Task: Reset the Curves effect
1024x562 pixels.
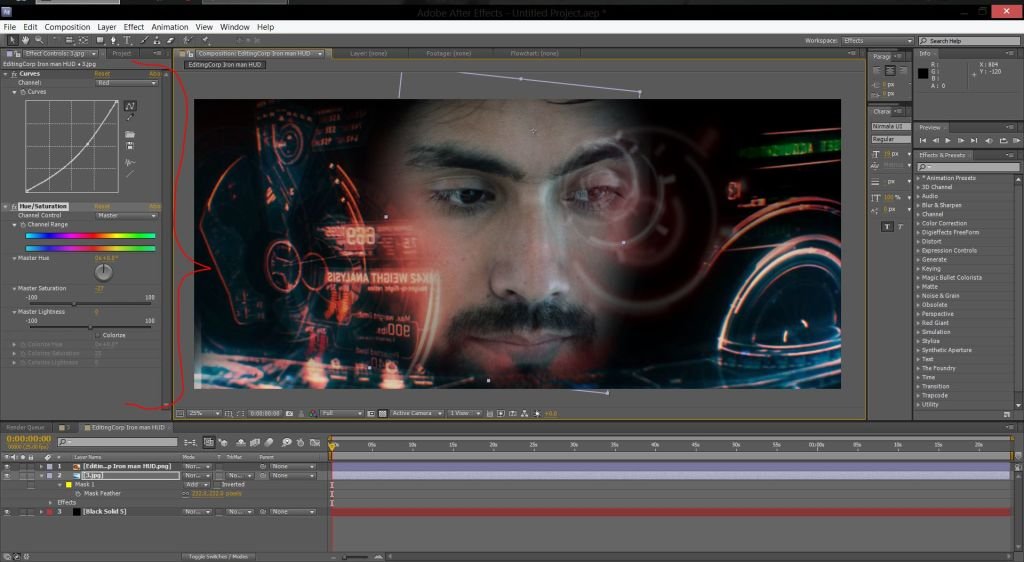Action: pos(102,74)
